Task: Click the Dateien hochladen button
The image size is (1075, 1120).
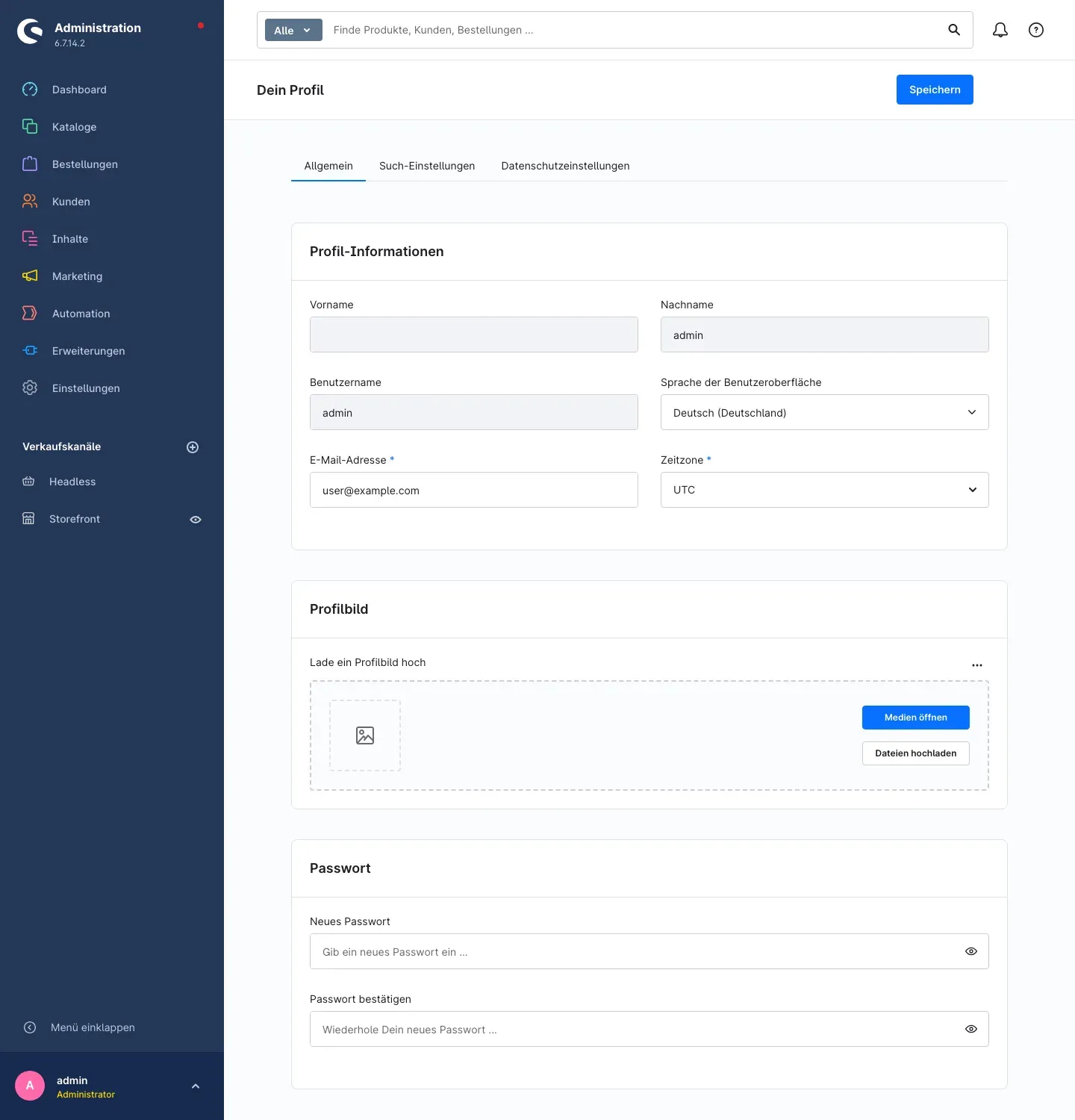Action: tap(916, 753)
